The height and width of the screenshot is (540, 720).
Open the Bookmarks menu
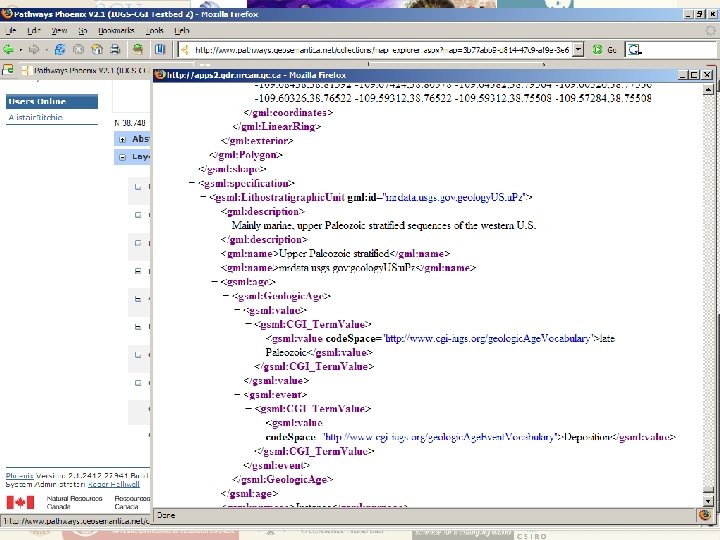click(116, 30)
